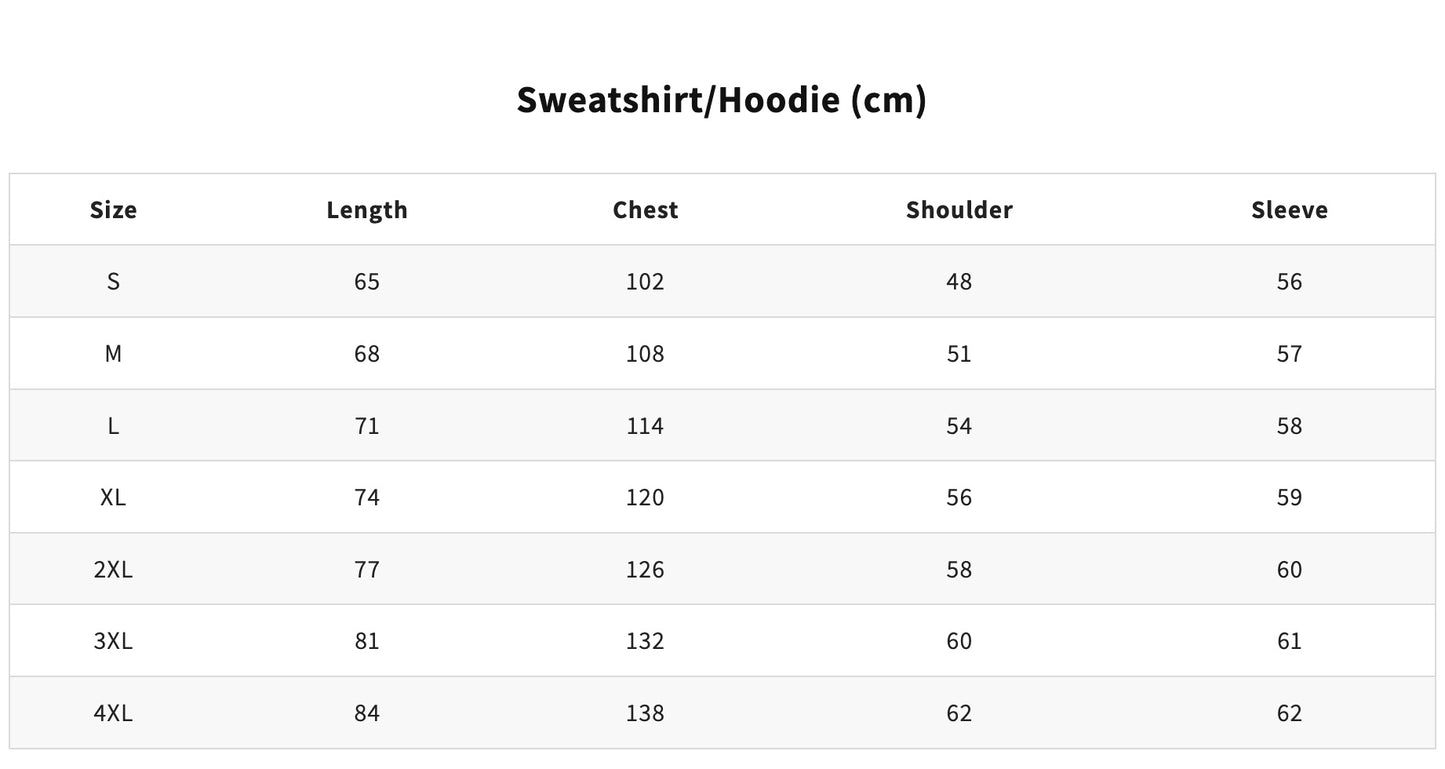Viewport: 1445px width, 769px height.
Task: Click chest value 126 for size 2XL
Action: click(645, 570)
